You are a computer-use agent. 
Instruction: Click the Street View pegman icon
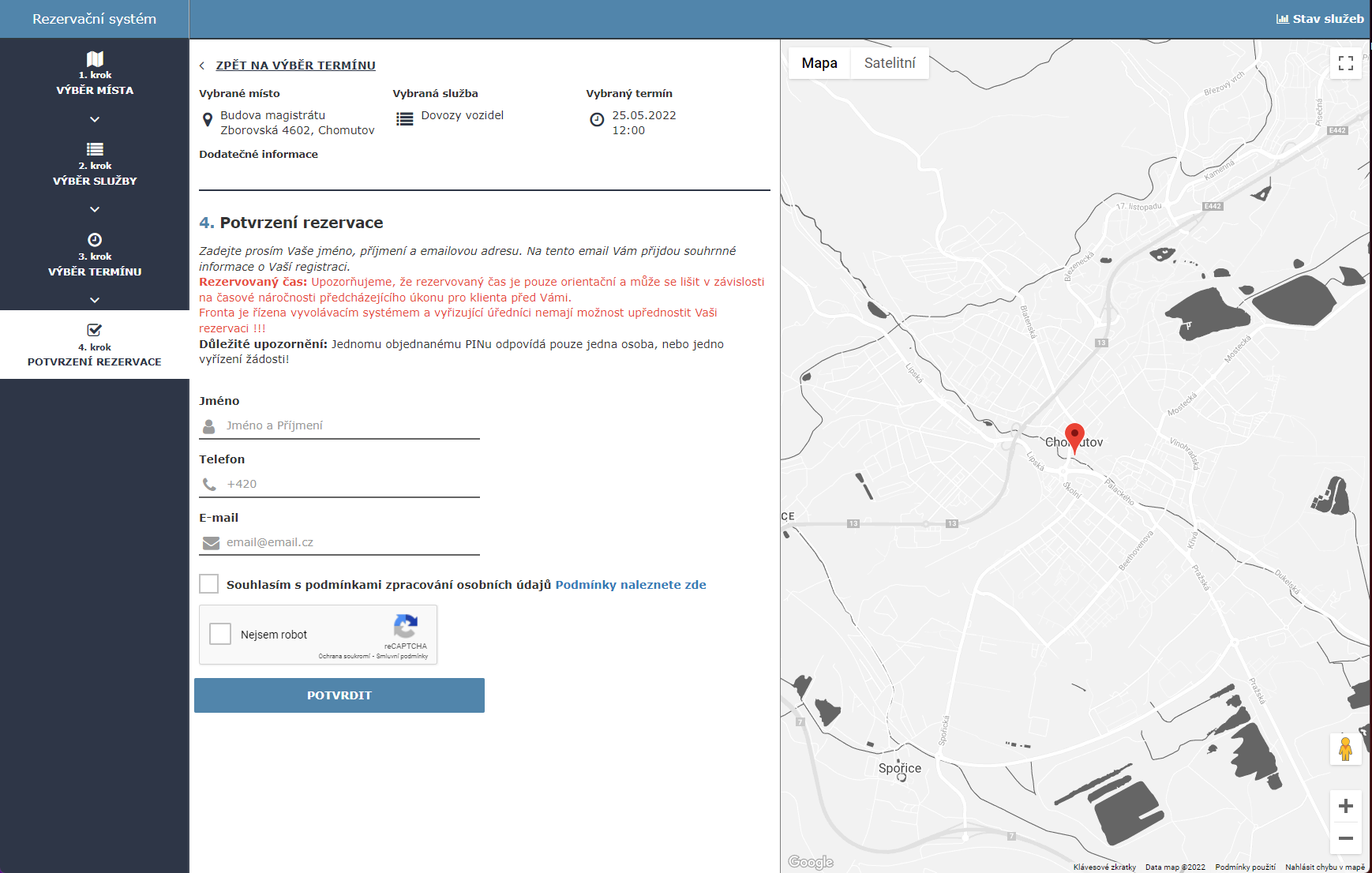pyautogui.click(x=1346, y=748)
